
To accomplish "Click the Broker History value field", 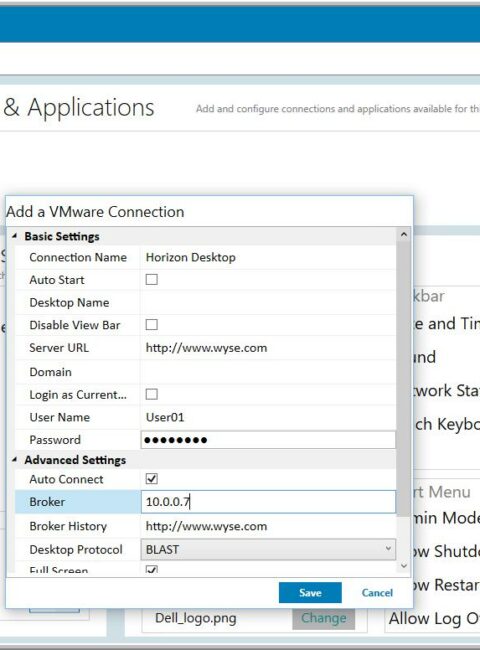I will tap(268, 526).
